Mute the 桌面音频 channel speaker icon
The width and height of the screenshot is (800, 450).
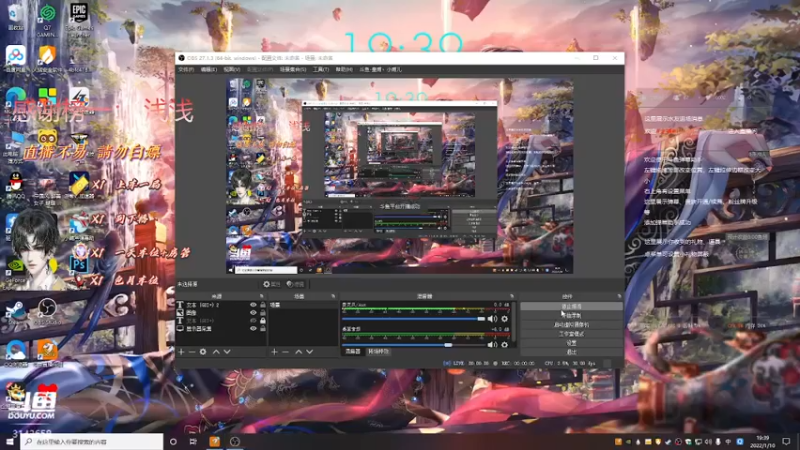(x=492, y=344)
